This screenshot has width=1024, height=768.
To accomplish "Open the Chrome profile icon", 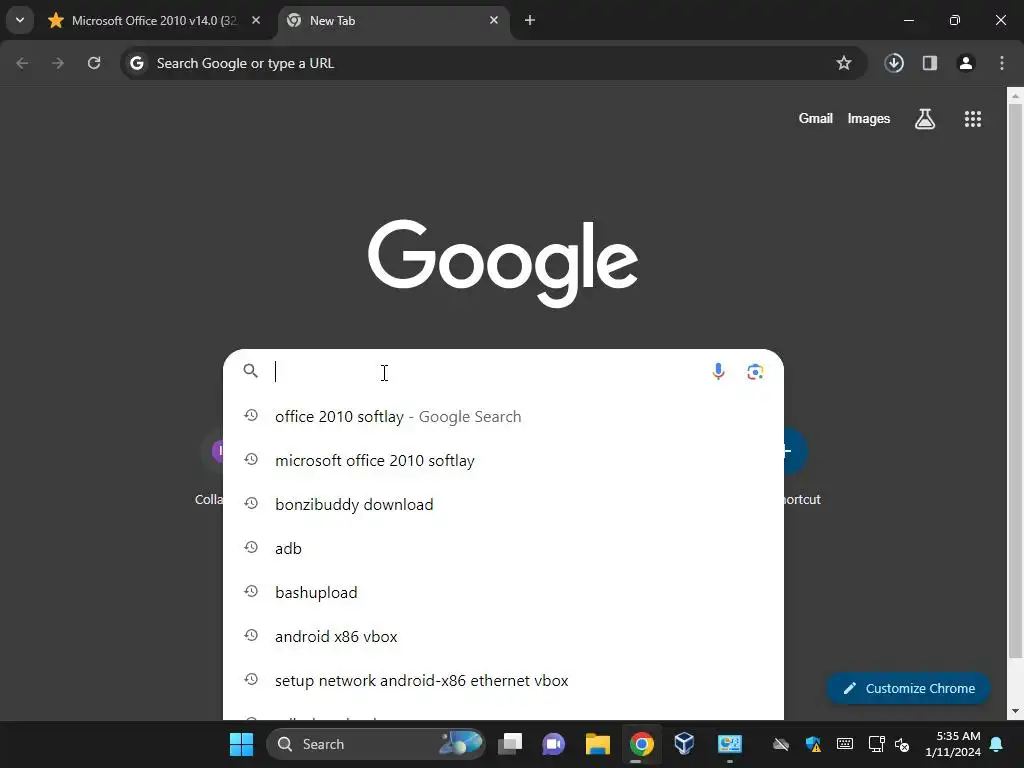I will click(x=966, y=63).
